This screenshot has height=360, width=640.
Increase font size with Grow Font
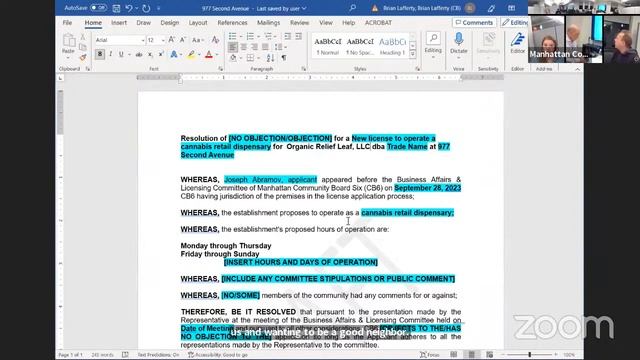pos(172,40)
